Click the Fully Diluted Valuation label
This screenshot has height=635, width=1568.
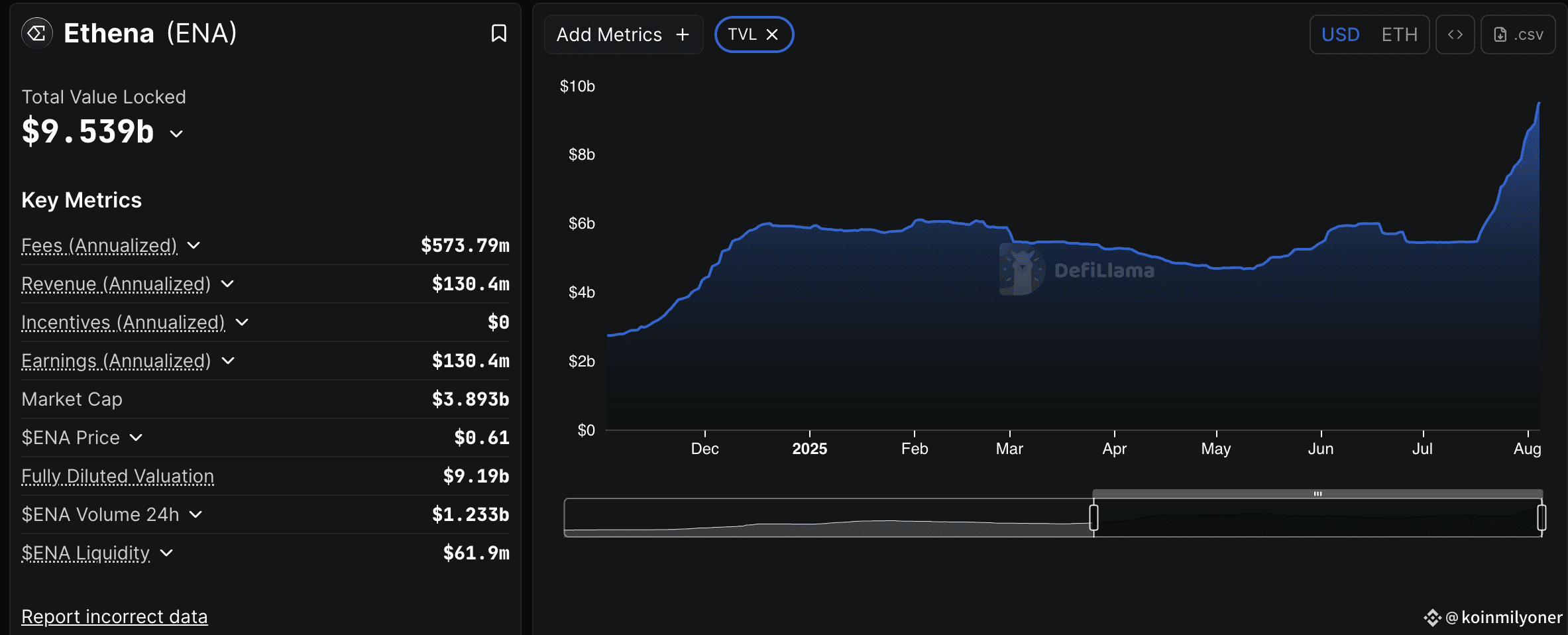[x=117, y=476]
